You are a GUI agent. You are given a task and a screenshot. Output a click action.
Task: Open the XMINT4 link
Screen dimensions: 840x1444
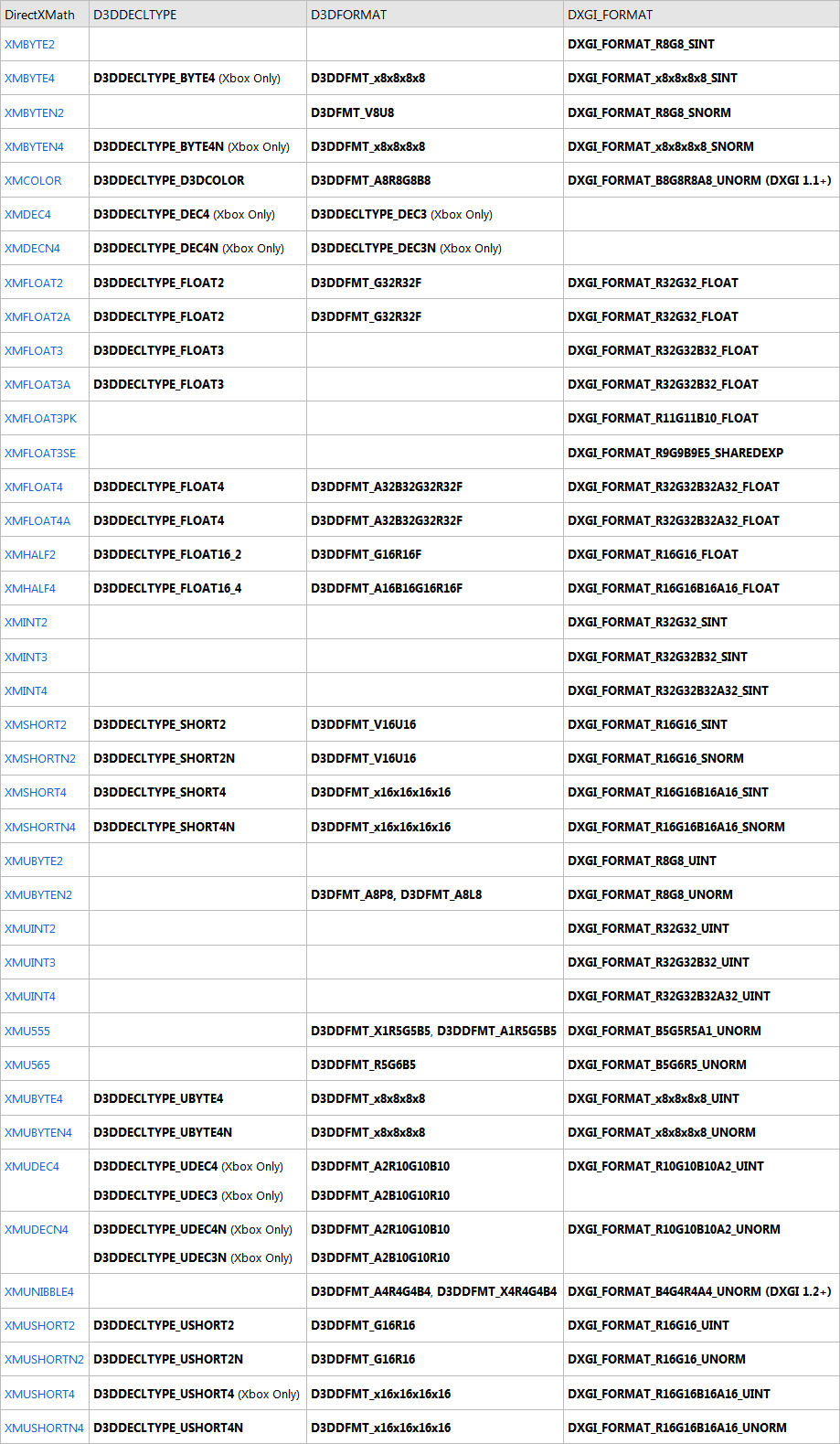pos(26,690)
